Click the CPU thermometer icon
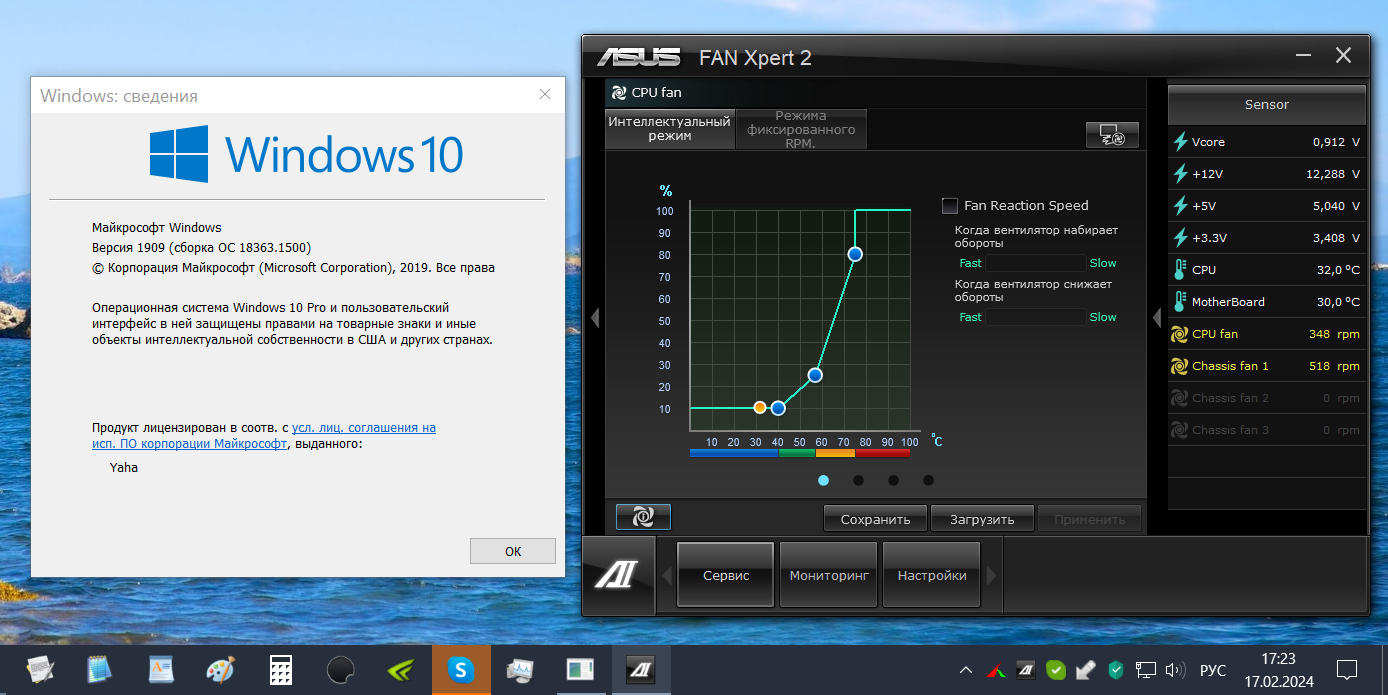Screen dimensions: 1388x695 (1180, 270)
